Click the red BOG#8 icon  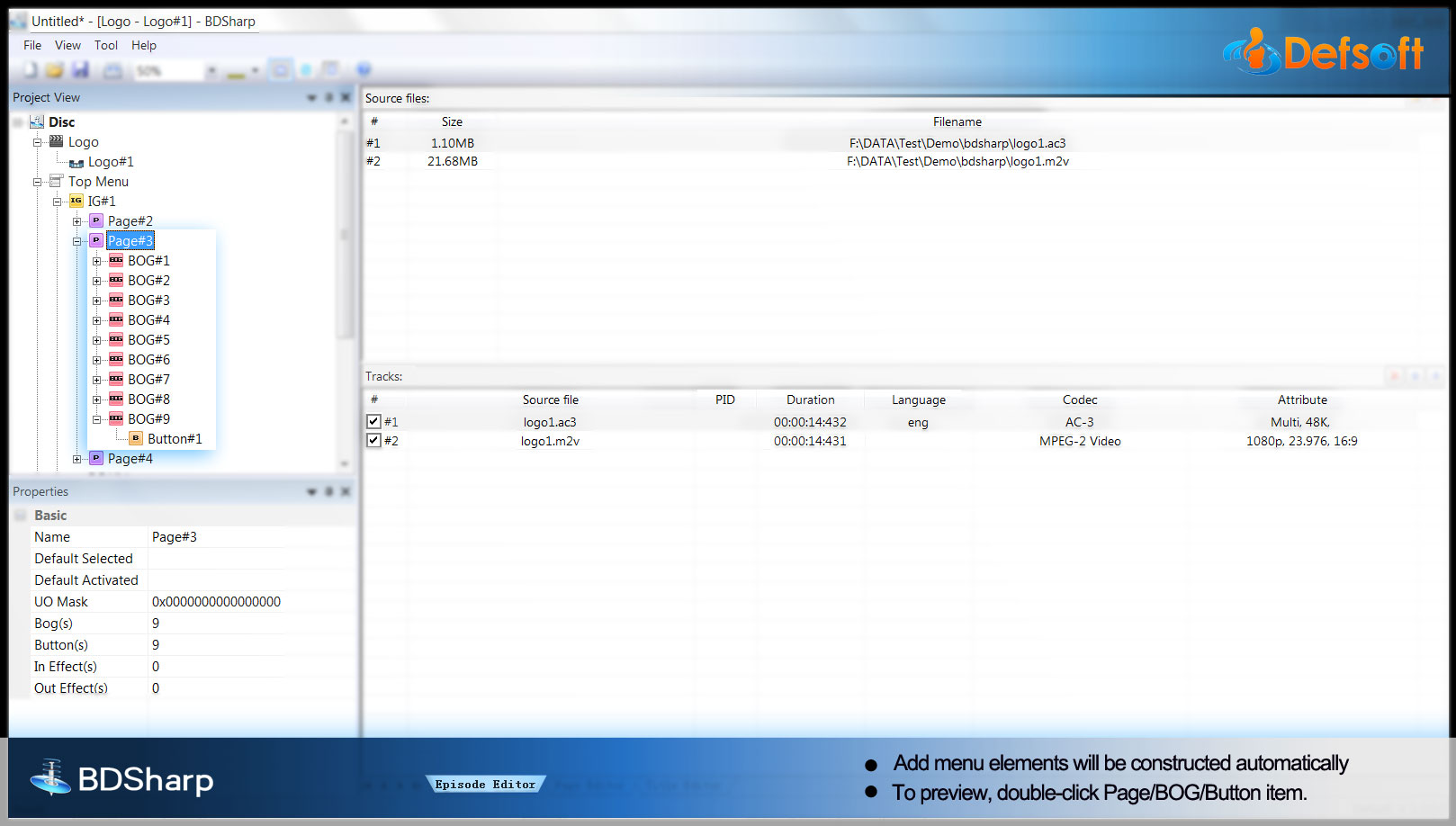pyautogui.click(x=116, y=399)
